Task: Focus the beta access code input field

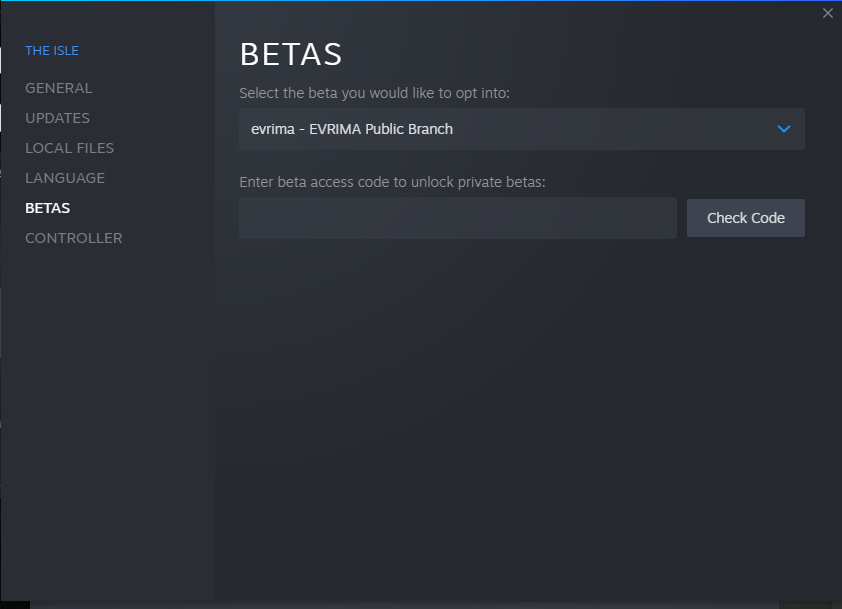Action: (x=457, y=218)
